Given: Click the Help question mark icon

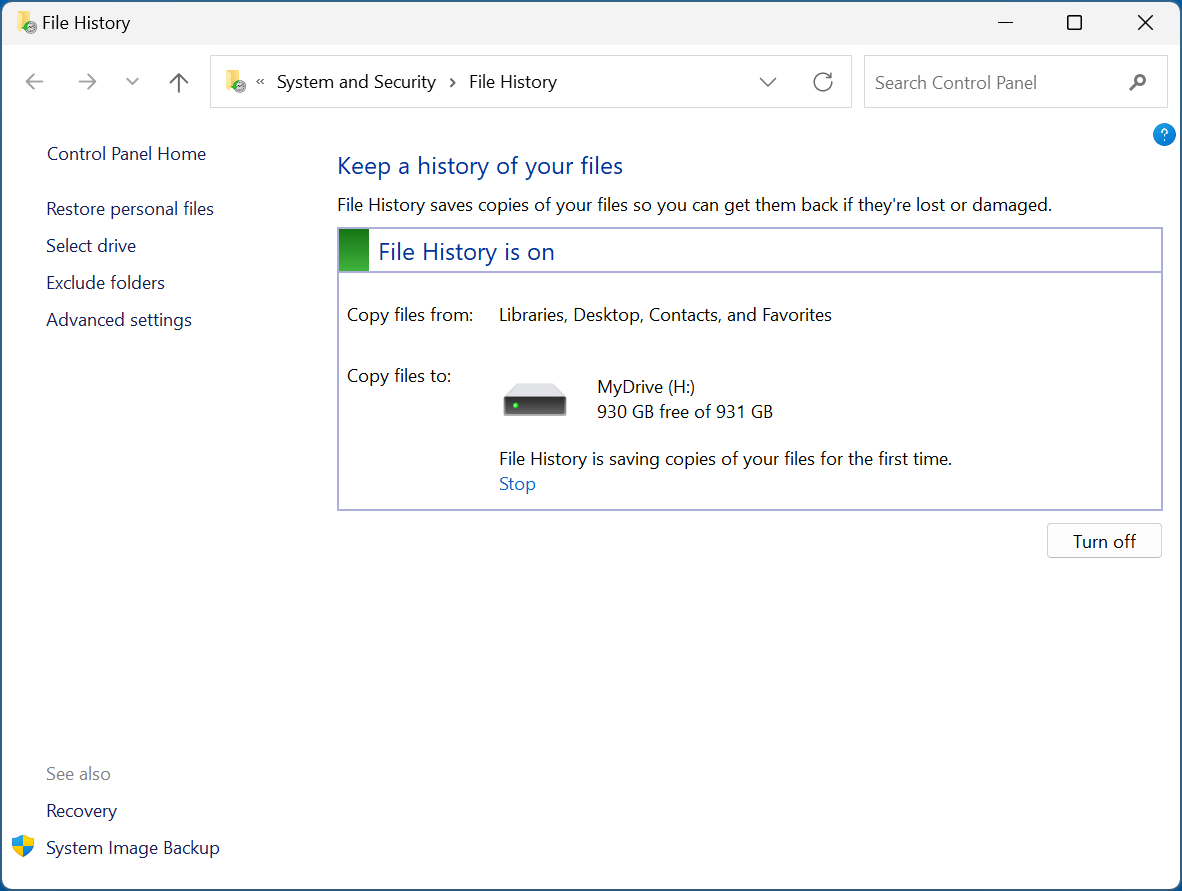Looking at the screenshot, I should 1163,134.
